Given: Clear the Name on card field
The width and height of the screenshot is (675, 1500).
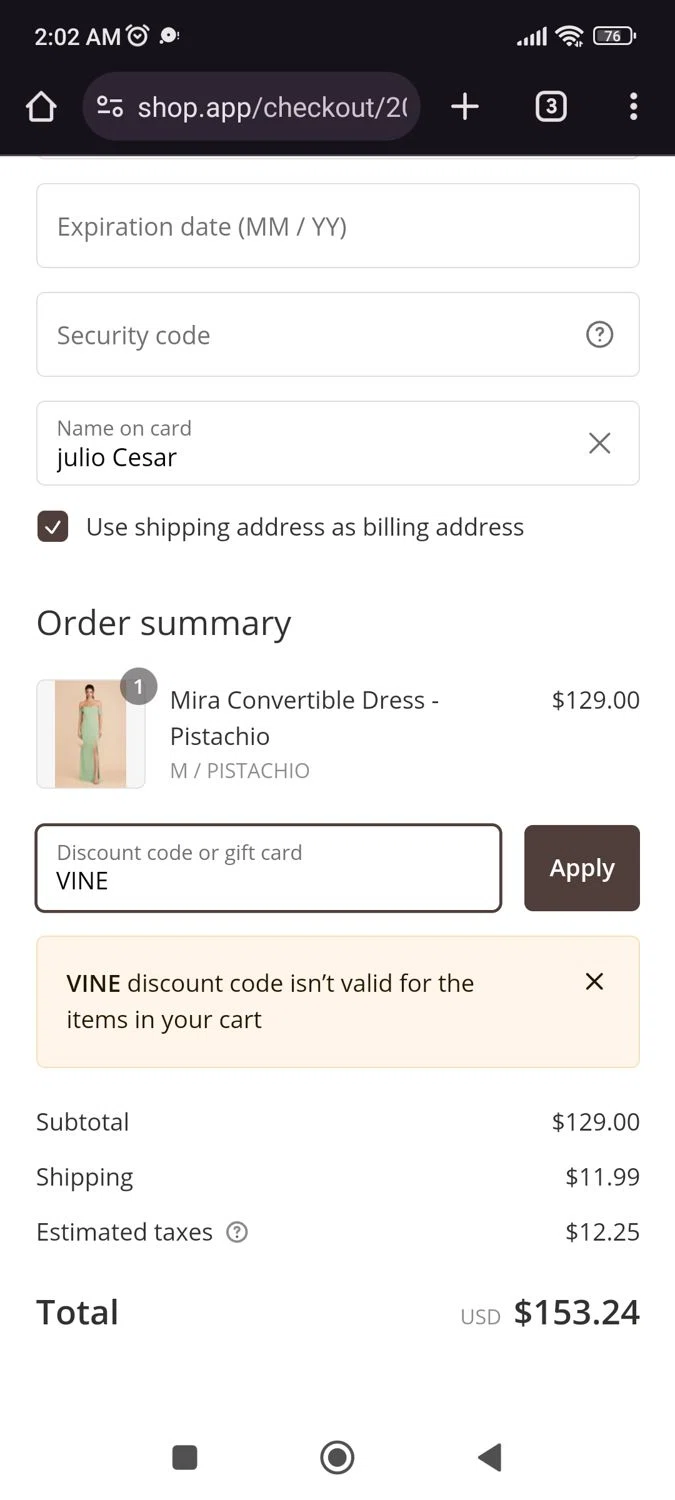Looking at the screenshot, I should (x=599, y=443).
